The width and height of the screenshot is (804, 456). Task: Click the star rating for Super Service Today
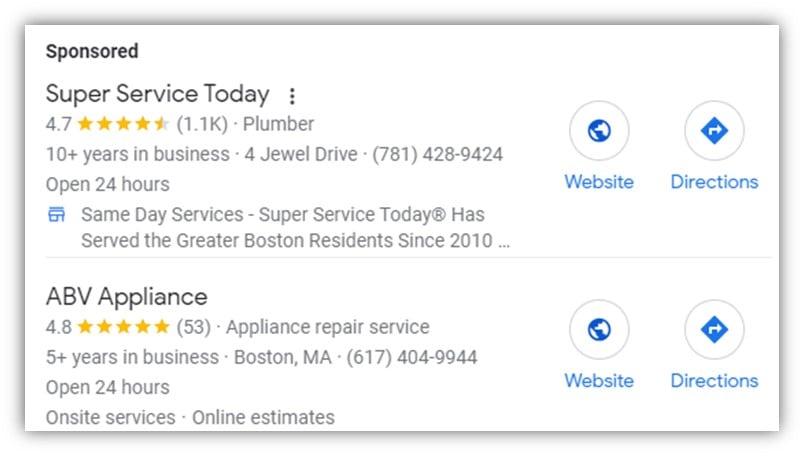pos(124,125)
